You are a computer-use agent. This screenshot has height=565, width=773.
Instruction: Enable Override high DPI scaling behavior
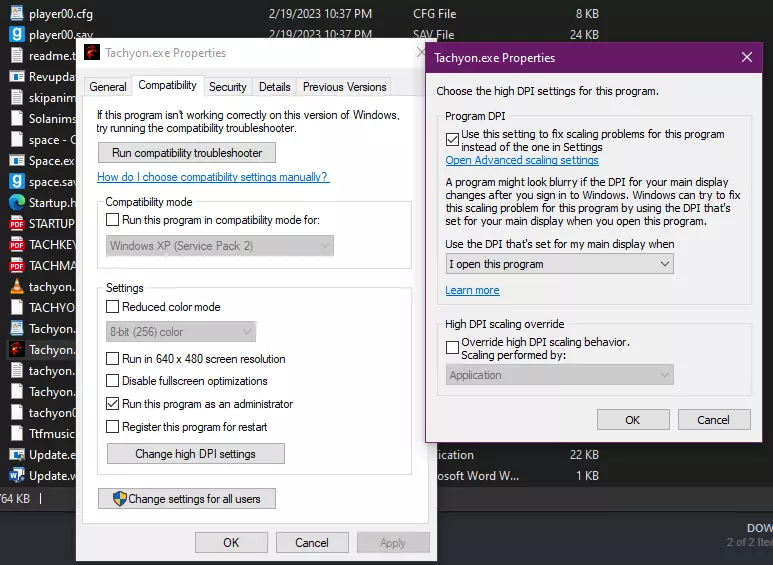(452, 348)
